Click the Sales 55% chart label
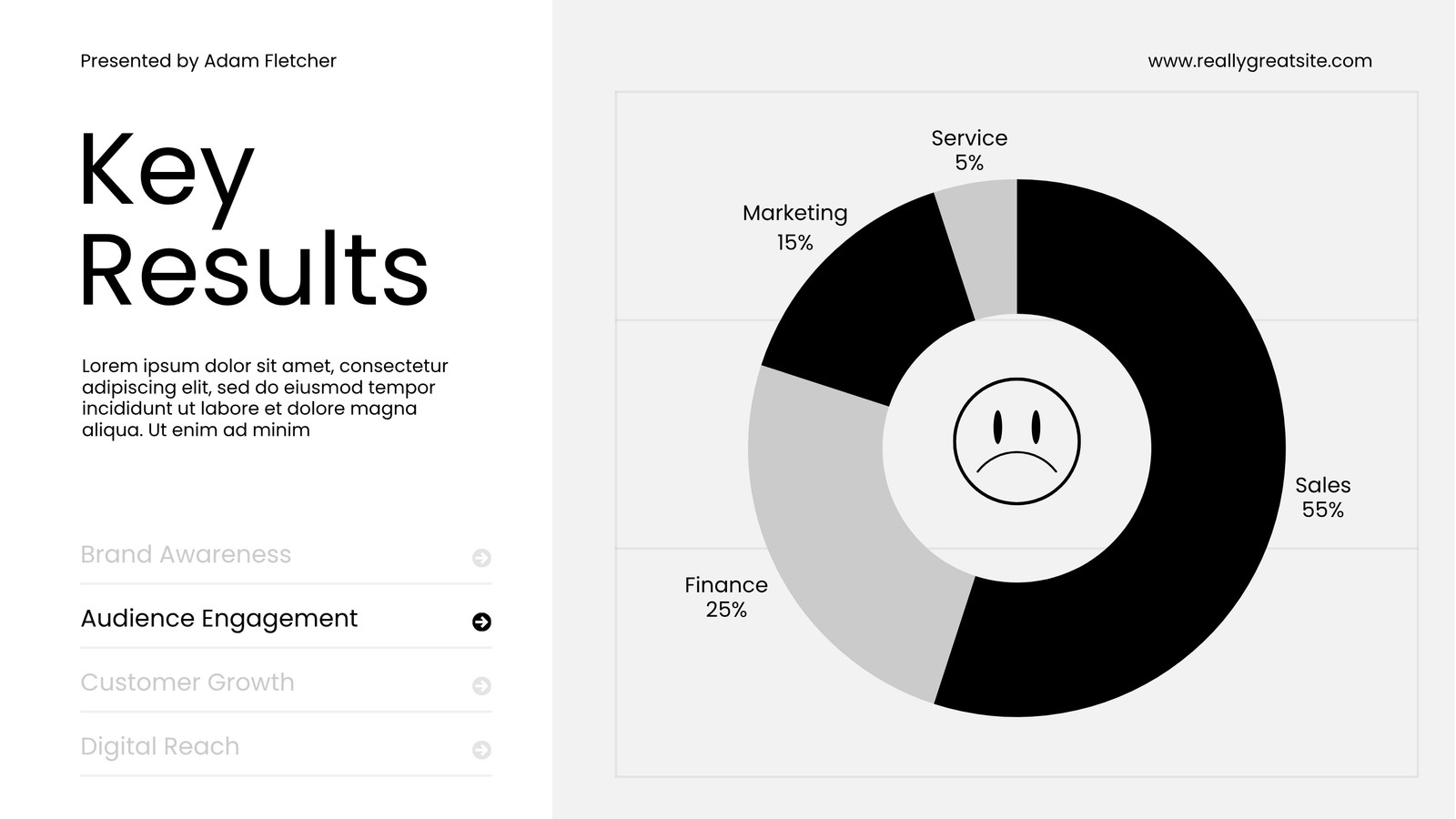 point(1322,498)
